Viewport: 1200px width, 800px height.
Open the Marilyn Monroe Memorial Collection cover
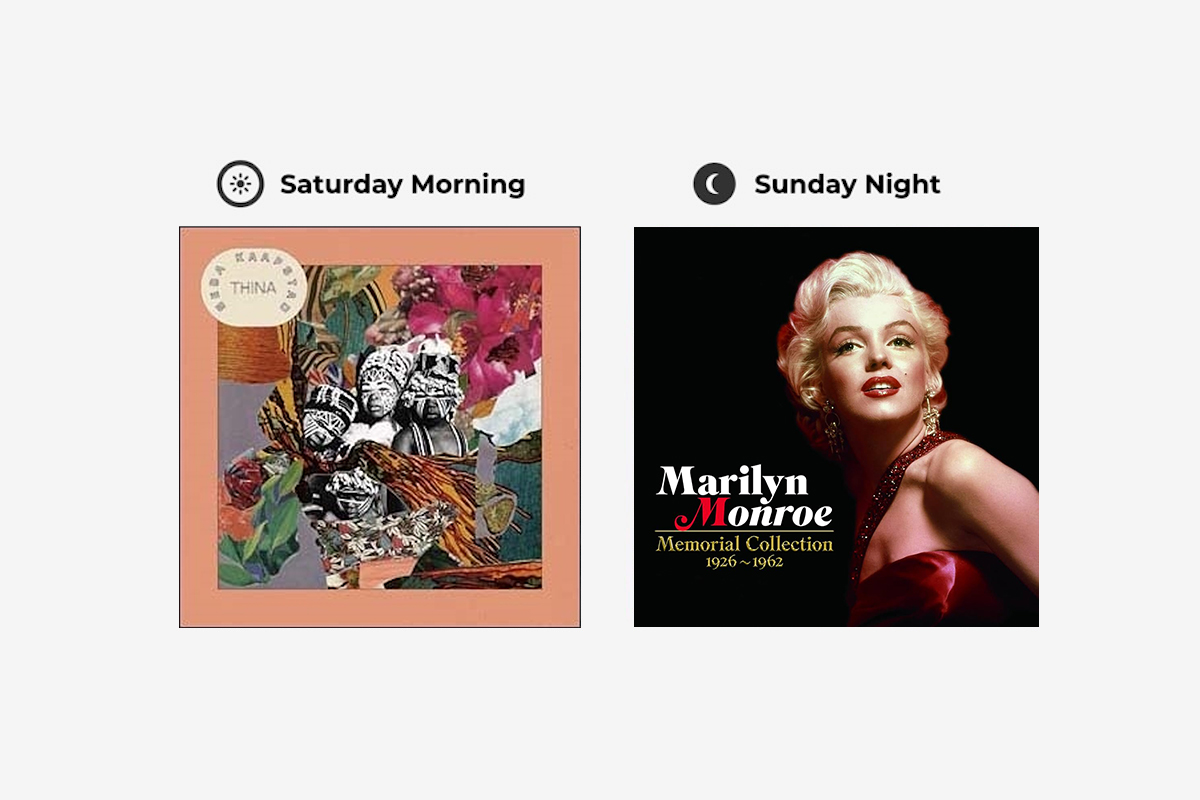pyautogui.click(x=836, y=427)
